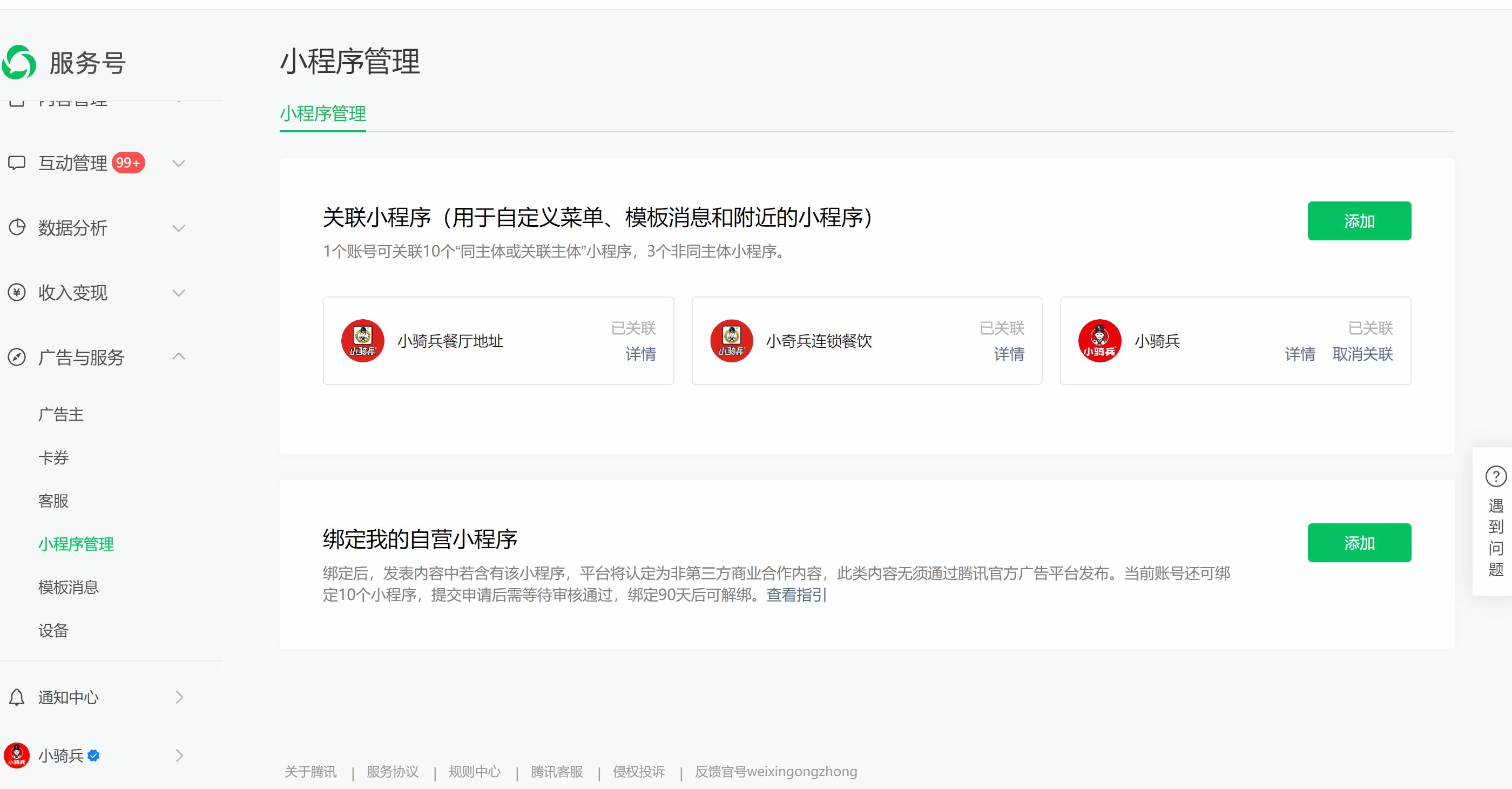Click the green 服务号 logo icon
Image resolution: width=1512 pixels, height=789 pixels.
(19, 62)
